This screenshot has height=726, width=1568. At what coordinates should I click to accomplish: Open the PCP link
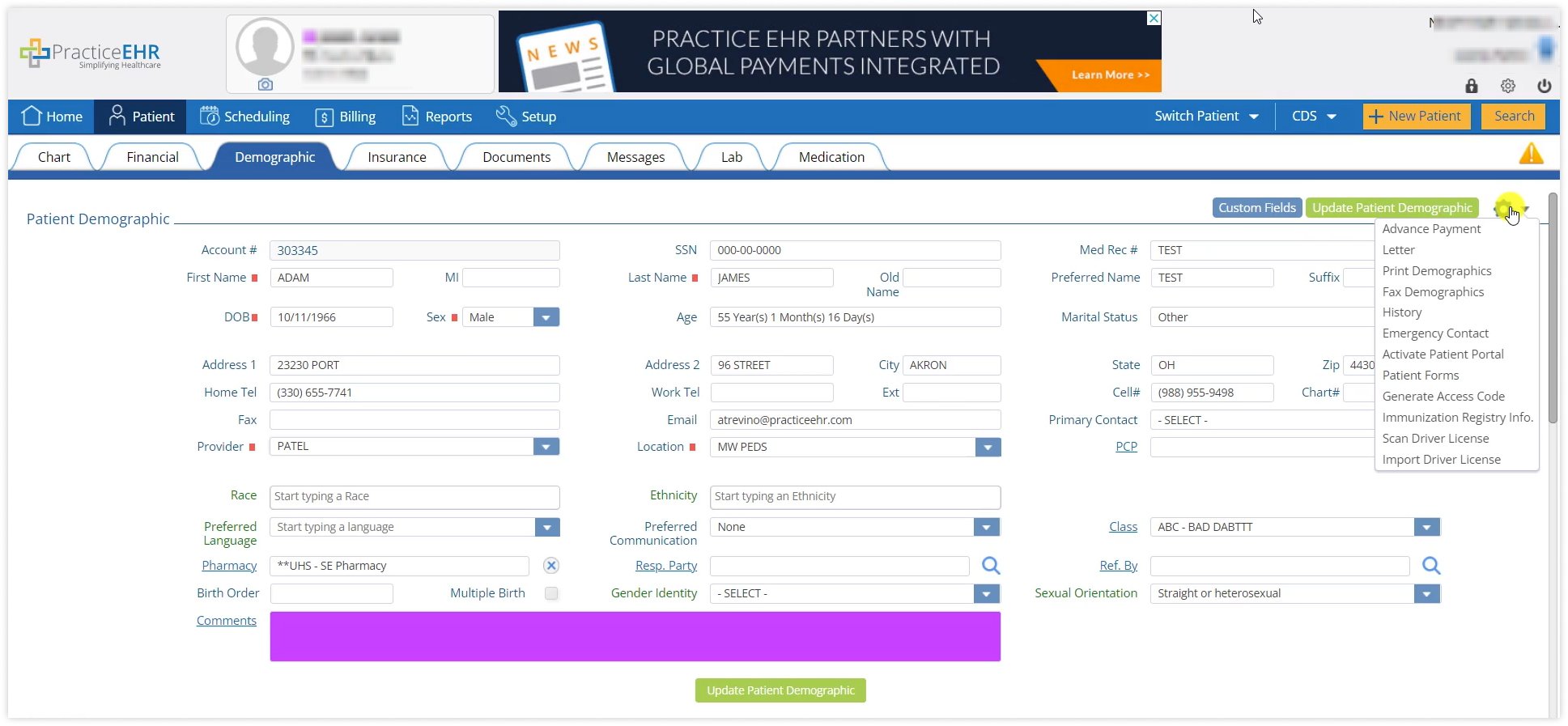pos(1126,447)
